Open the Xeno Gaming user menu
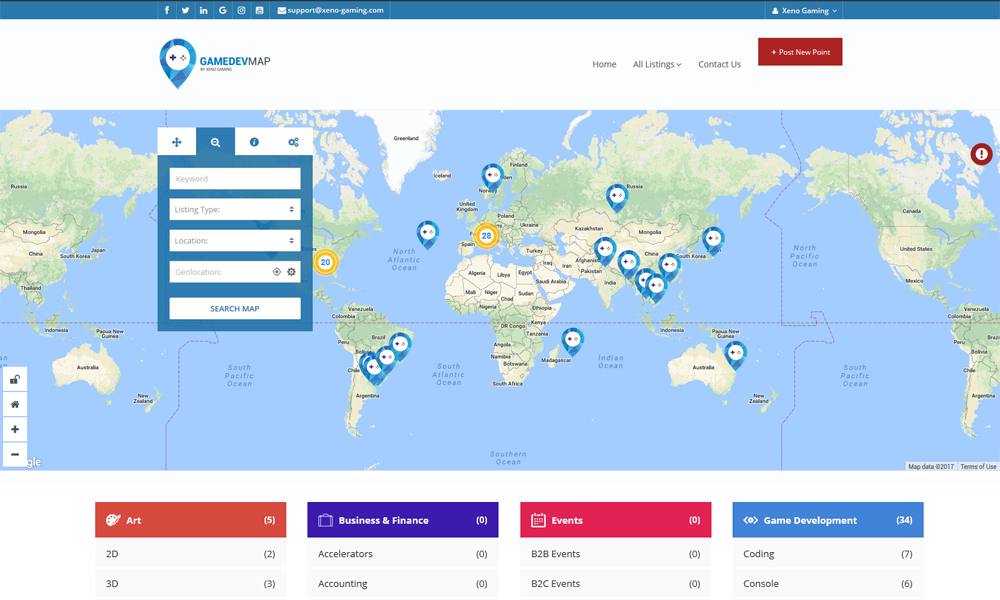Image resolution: width=1000 pixels, height=600 pixels. (804, 10)
